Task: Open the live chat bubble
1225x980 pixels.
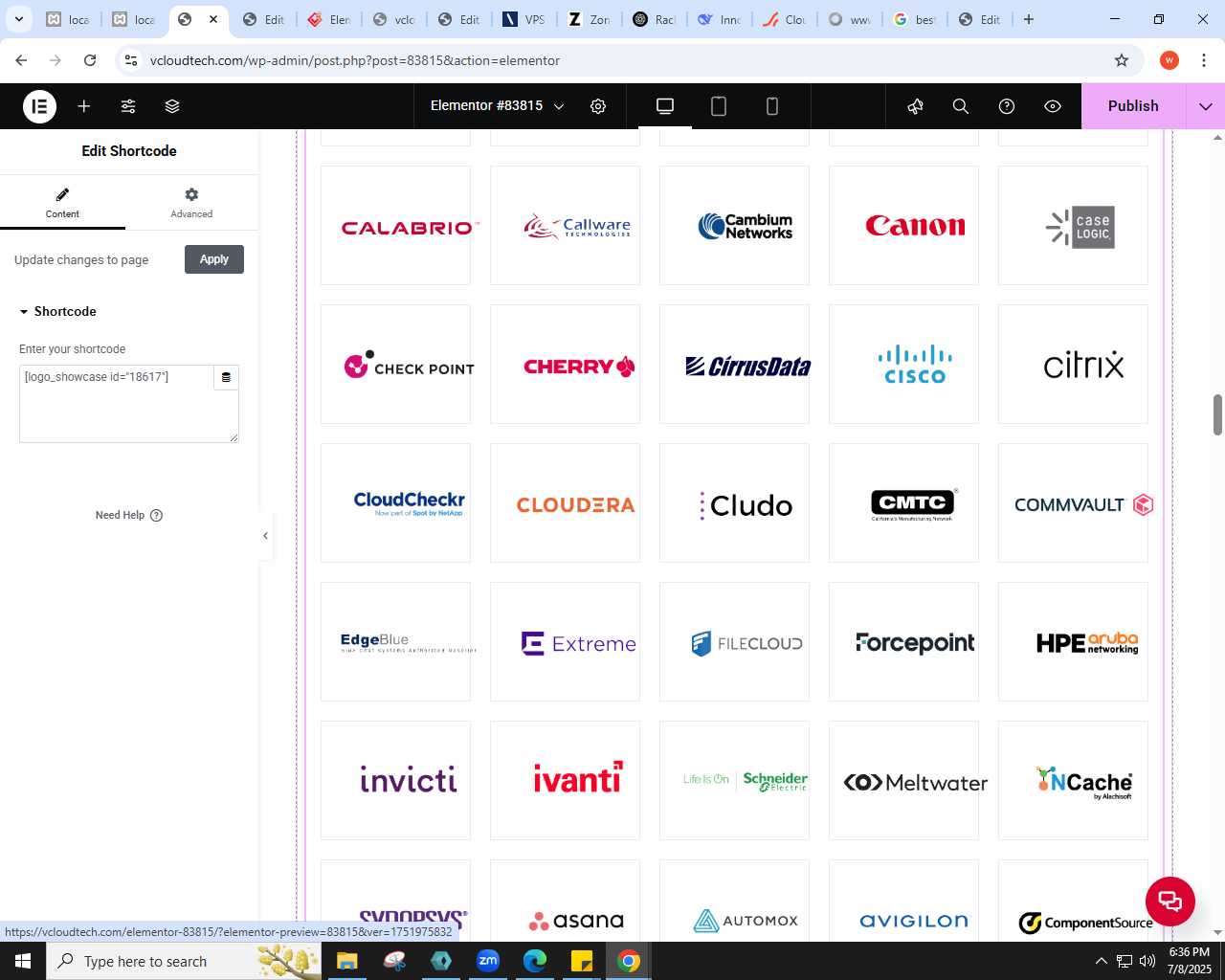Action: pyautogui.click(x=1169, y=901)
